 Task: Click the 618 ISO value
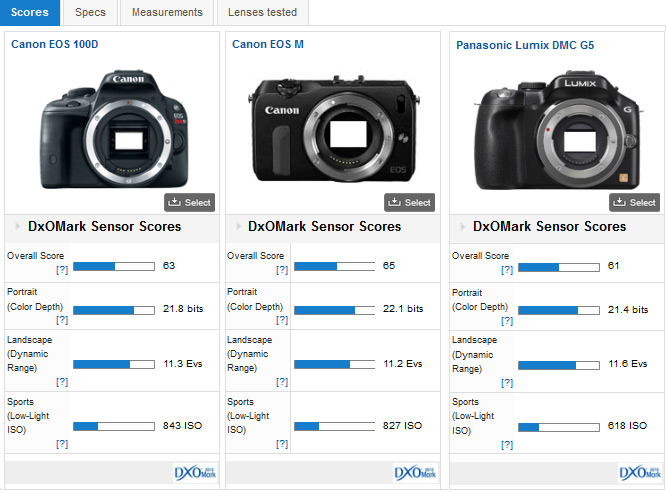pyautogui.click(x=627, y=426)
